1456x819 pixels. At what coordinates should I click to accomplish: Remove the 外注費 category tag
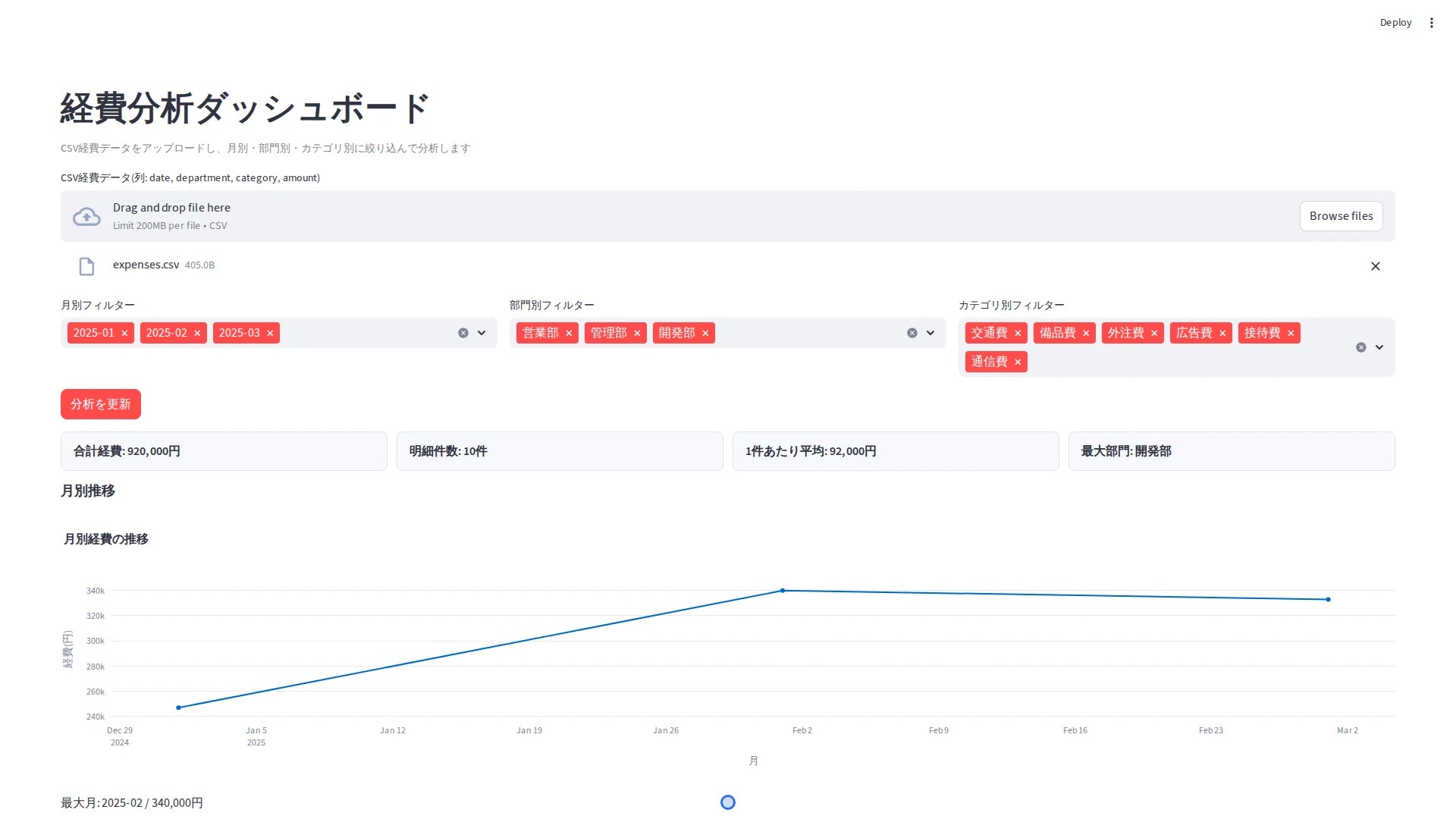(x=1154, y=333)
